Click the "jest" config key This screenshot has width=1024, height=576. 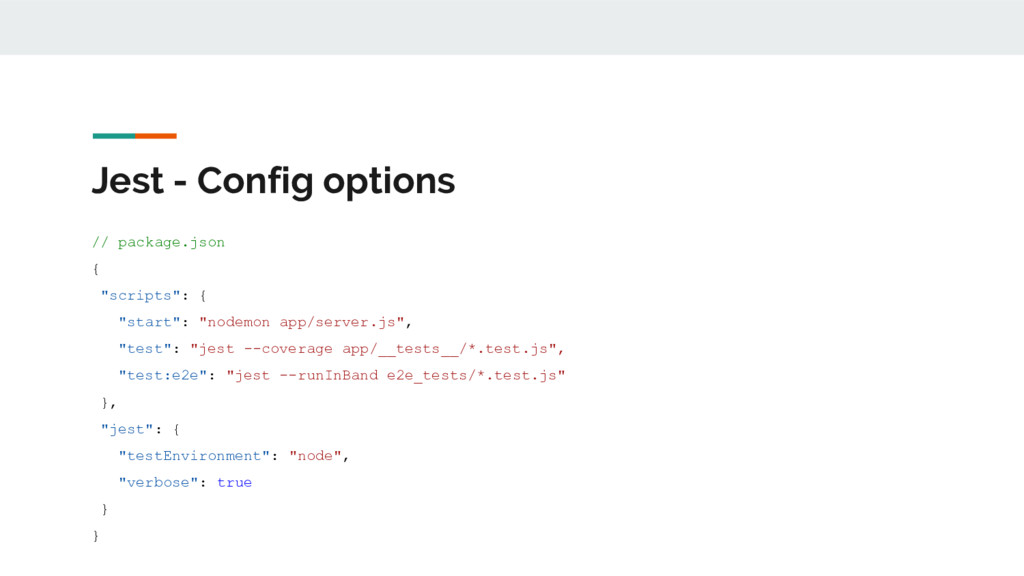point(127,429)
